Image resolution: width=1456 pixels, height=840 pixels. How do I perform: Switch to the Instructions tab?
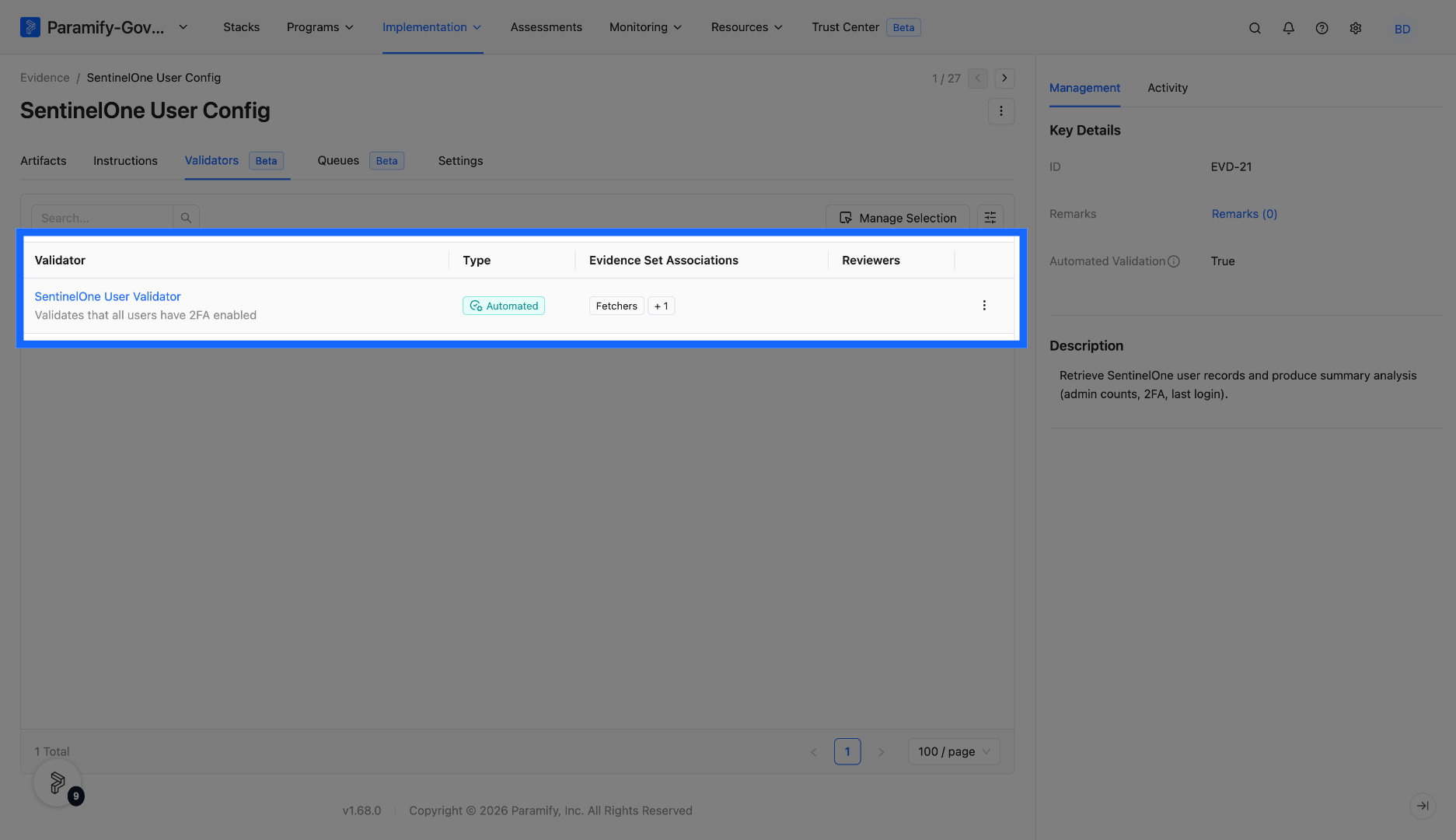point(125,161)
